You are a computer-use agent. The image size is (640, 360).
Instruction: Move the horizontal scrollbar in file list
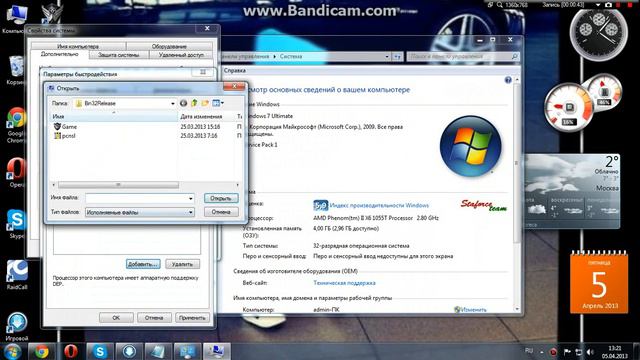click(118, 185)
